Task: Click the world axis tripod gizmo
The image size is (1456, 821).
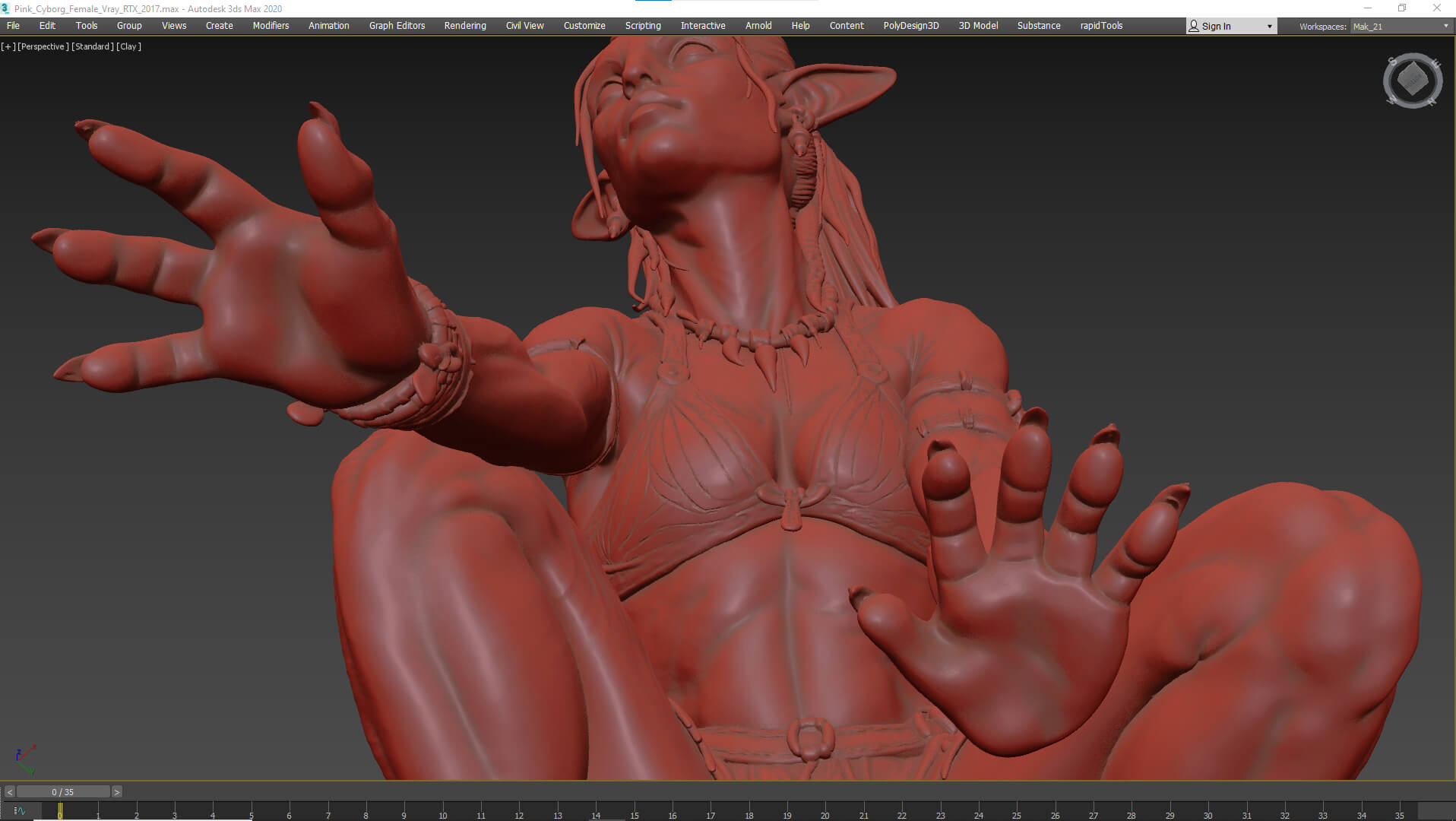Action: tap(25, 759)
